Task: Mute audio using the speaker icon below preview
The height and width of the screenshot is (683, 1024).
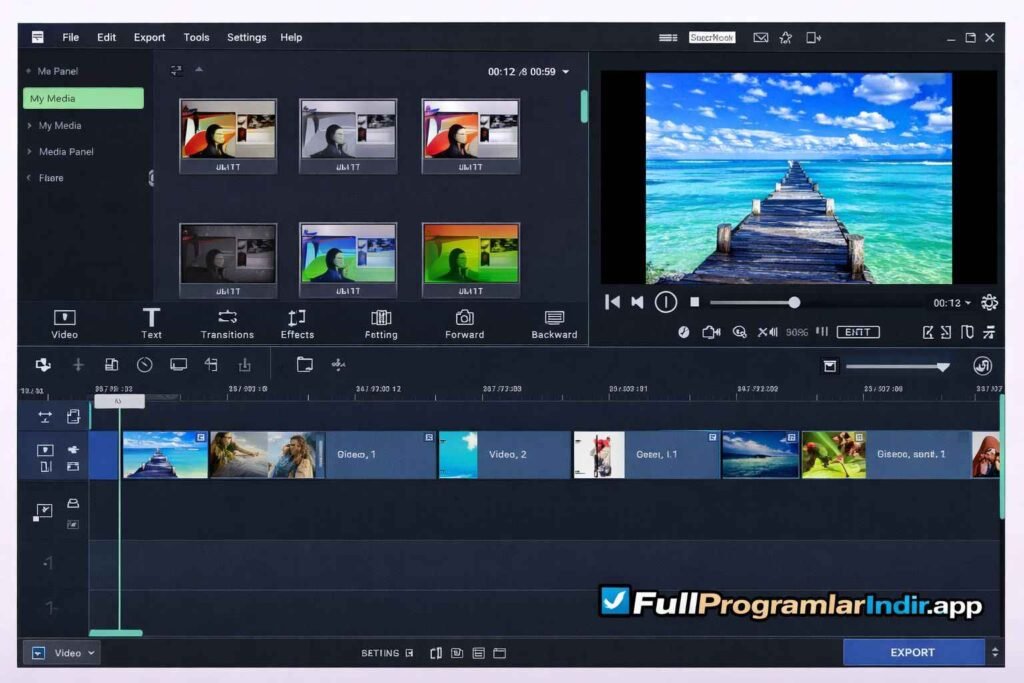Action: pos(765,331)
